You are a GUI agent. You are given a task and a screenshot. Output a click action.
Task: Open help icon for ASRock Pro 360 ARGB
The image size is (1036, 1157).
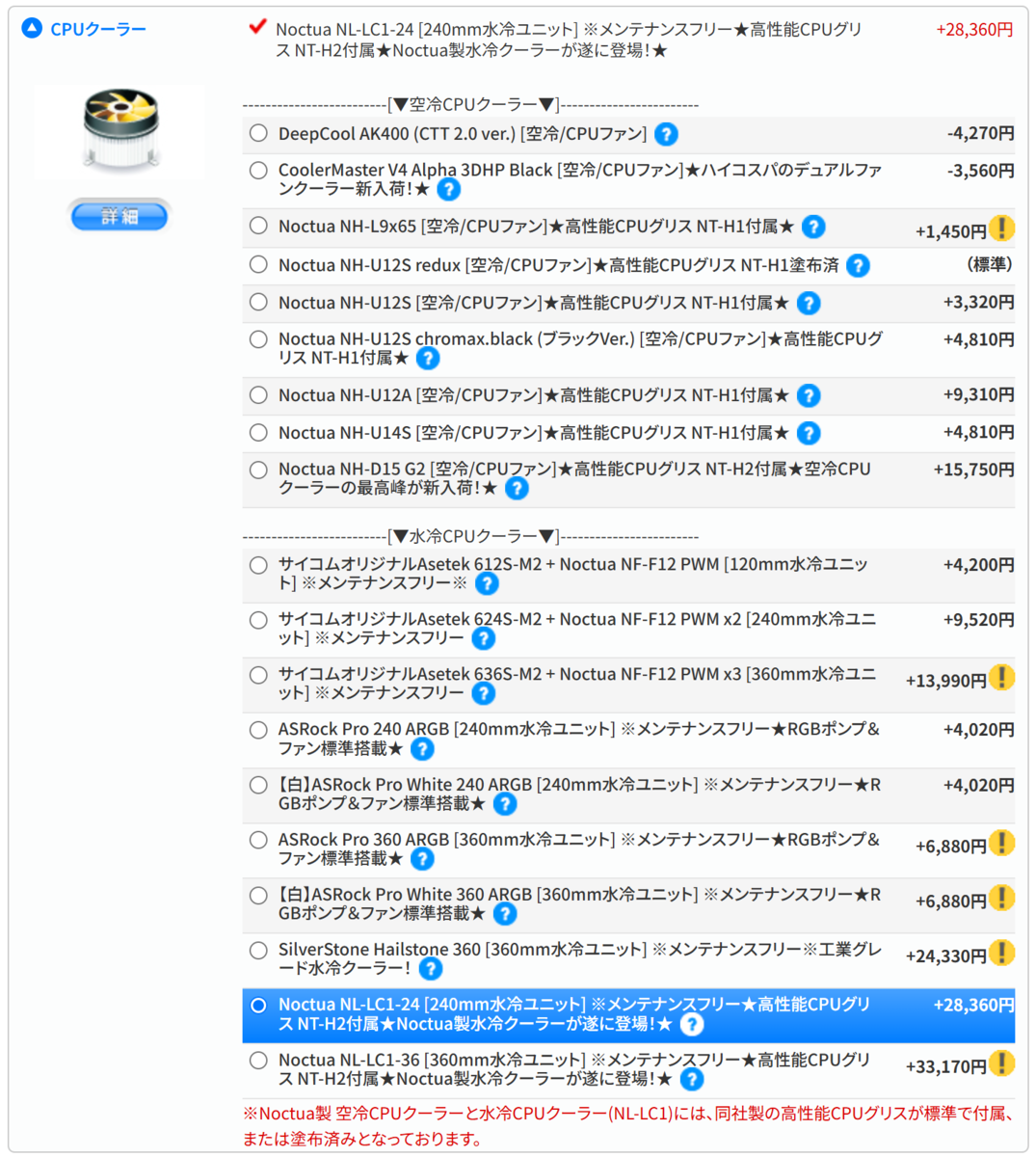point(422,858)
